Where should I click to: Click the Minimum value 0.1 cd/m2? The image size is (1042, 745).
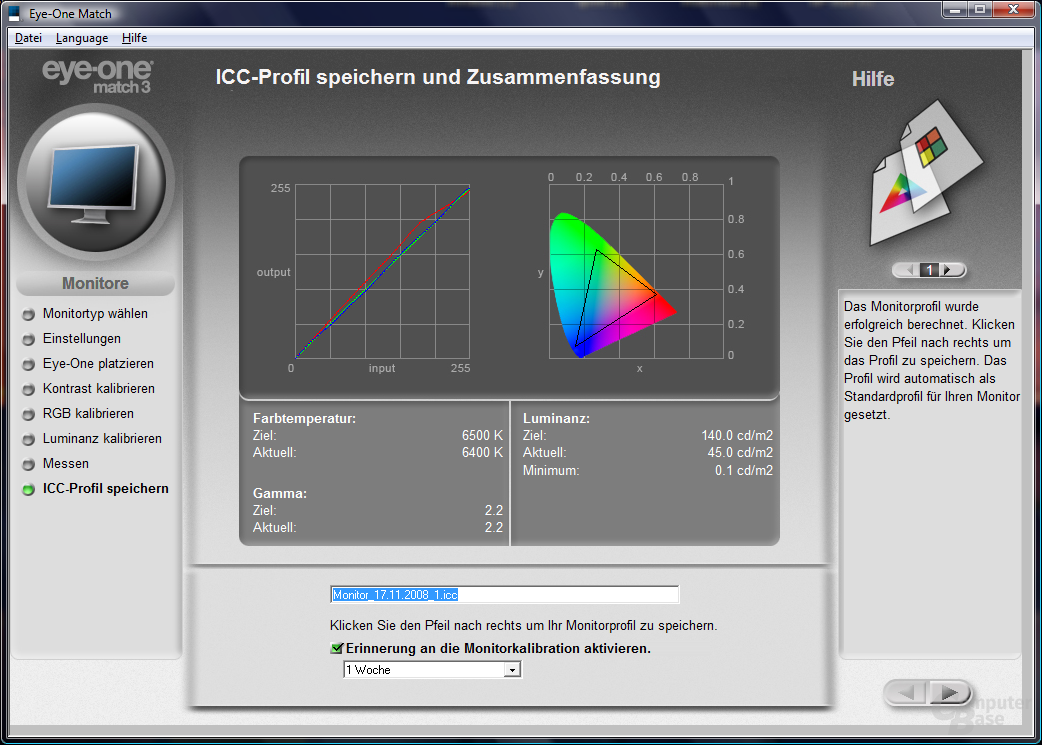coord(744,471)
